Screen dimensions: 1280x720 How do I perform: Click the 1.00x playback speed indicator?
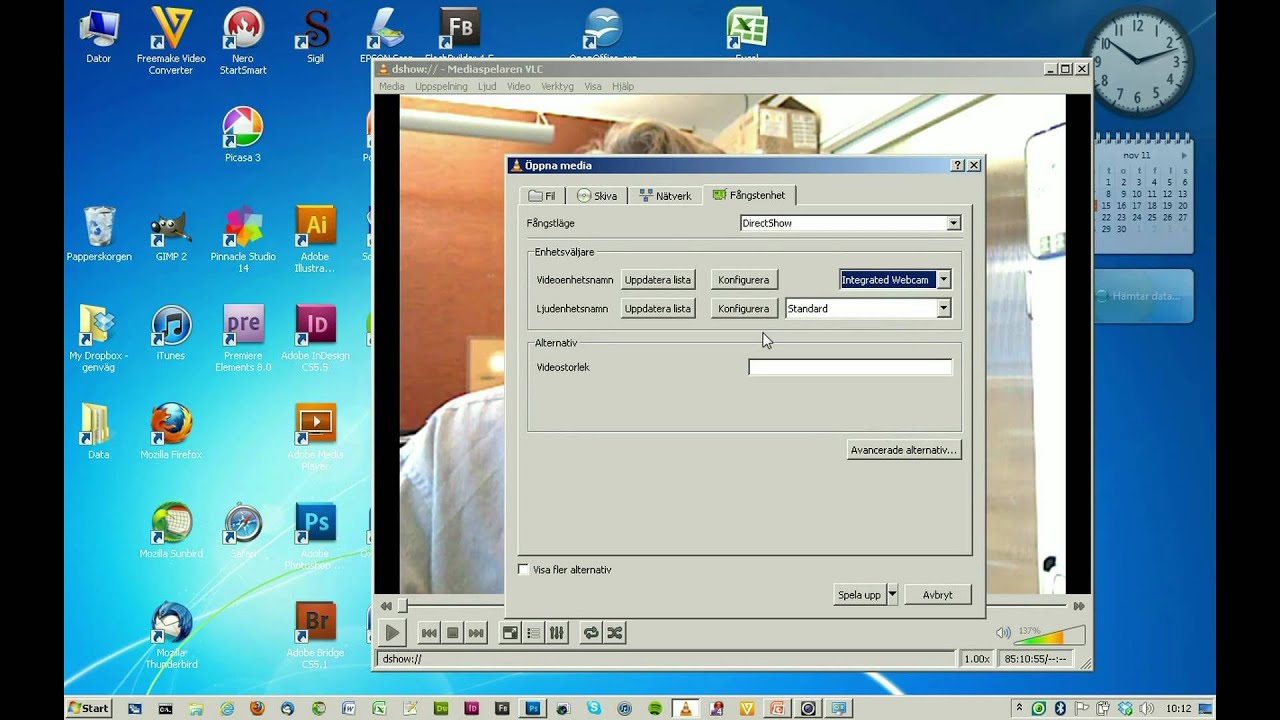point(976,659)
